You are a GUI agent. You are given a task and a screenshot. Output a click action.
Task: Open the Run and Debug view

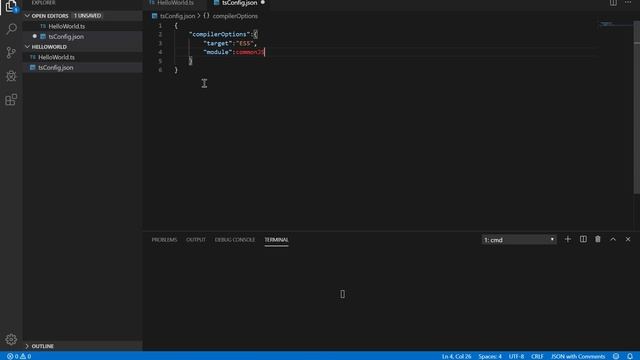pyautogui.click(x=11, y=76)
